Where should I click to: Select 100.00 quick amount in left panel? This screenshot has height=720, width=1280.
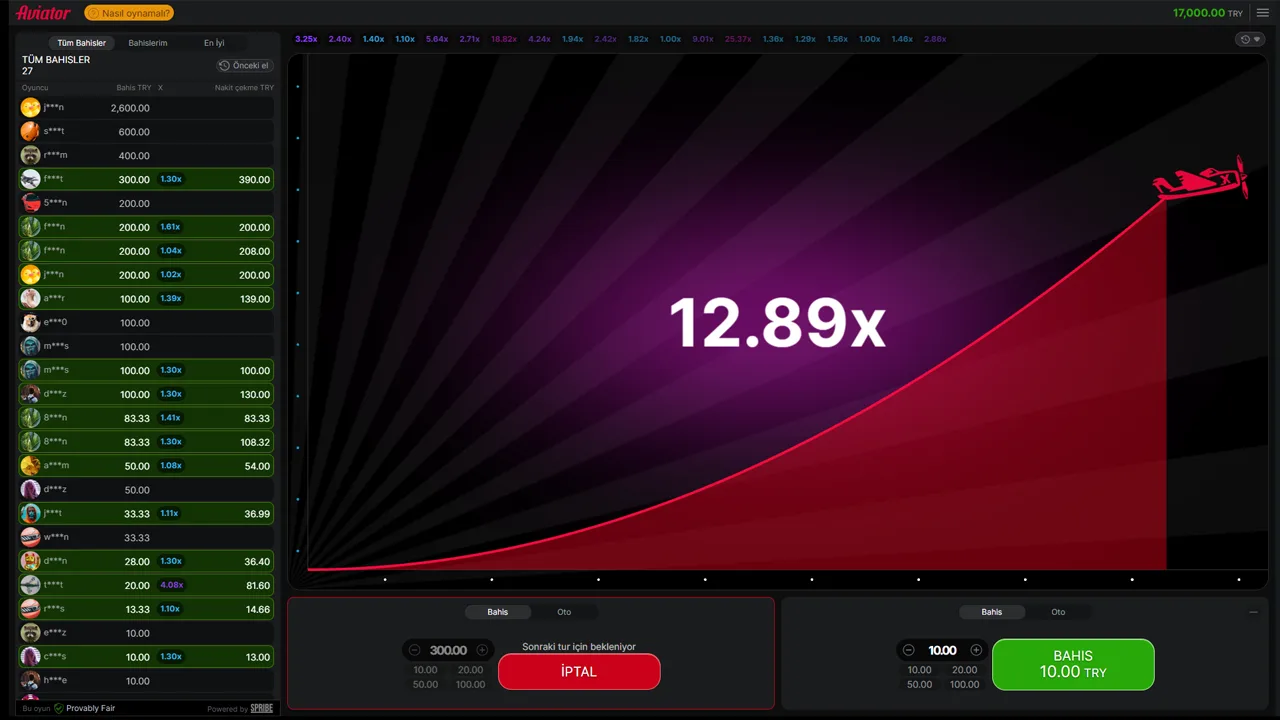coord(470,684)
